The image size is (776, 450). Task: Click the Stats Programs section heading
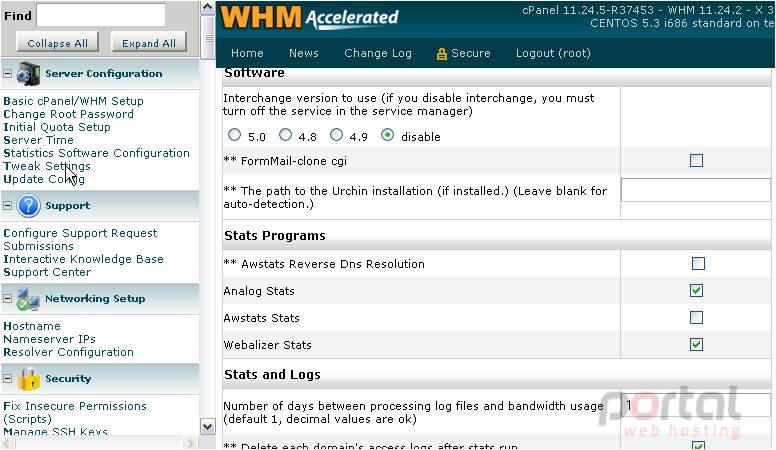click(x=275, y=236)
